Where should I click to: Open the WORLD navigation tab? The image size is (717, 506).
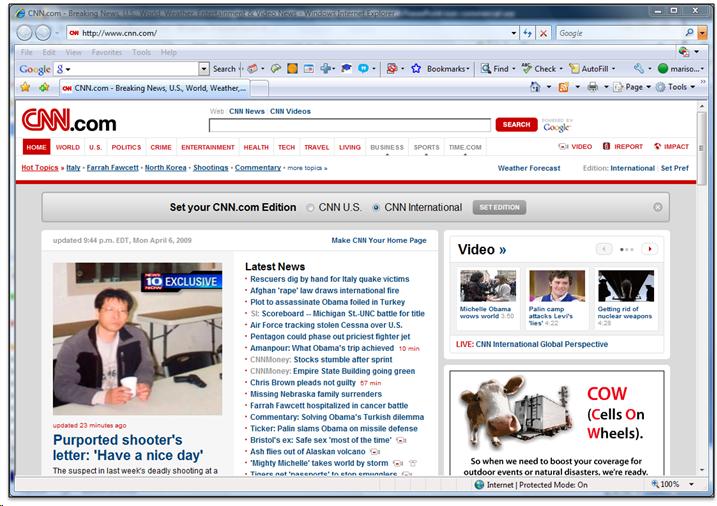pyautogui.click(x=68, y=147)
